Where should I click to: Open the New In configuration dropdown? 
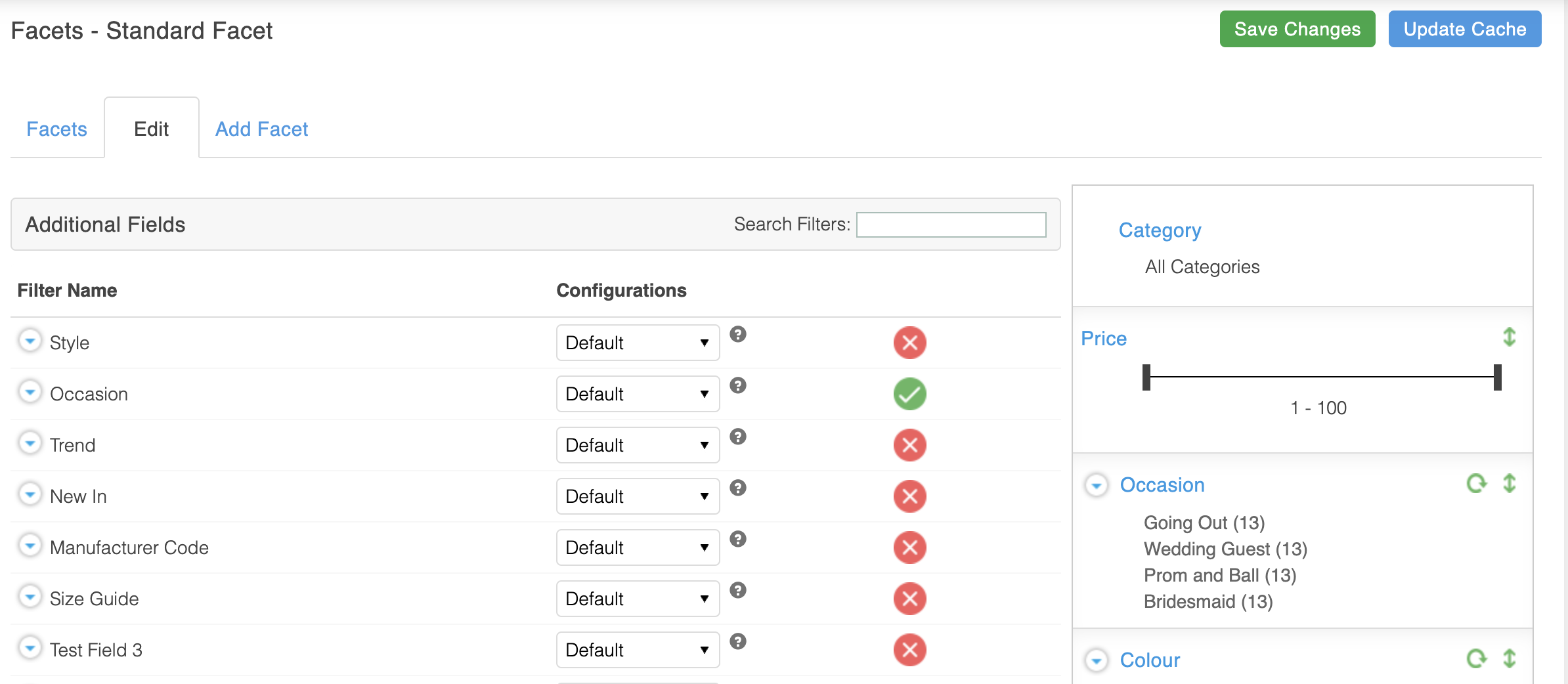tap(638, 496)
